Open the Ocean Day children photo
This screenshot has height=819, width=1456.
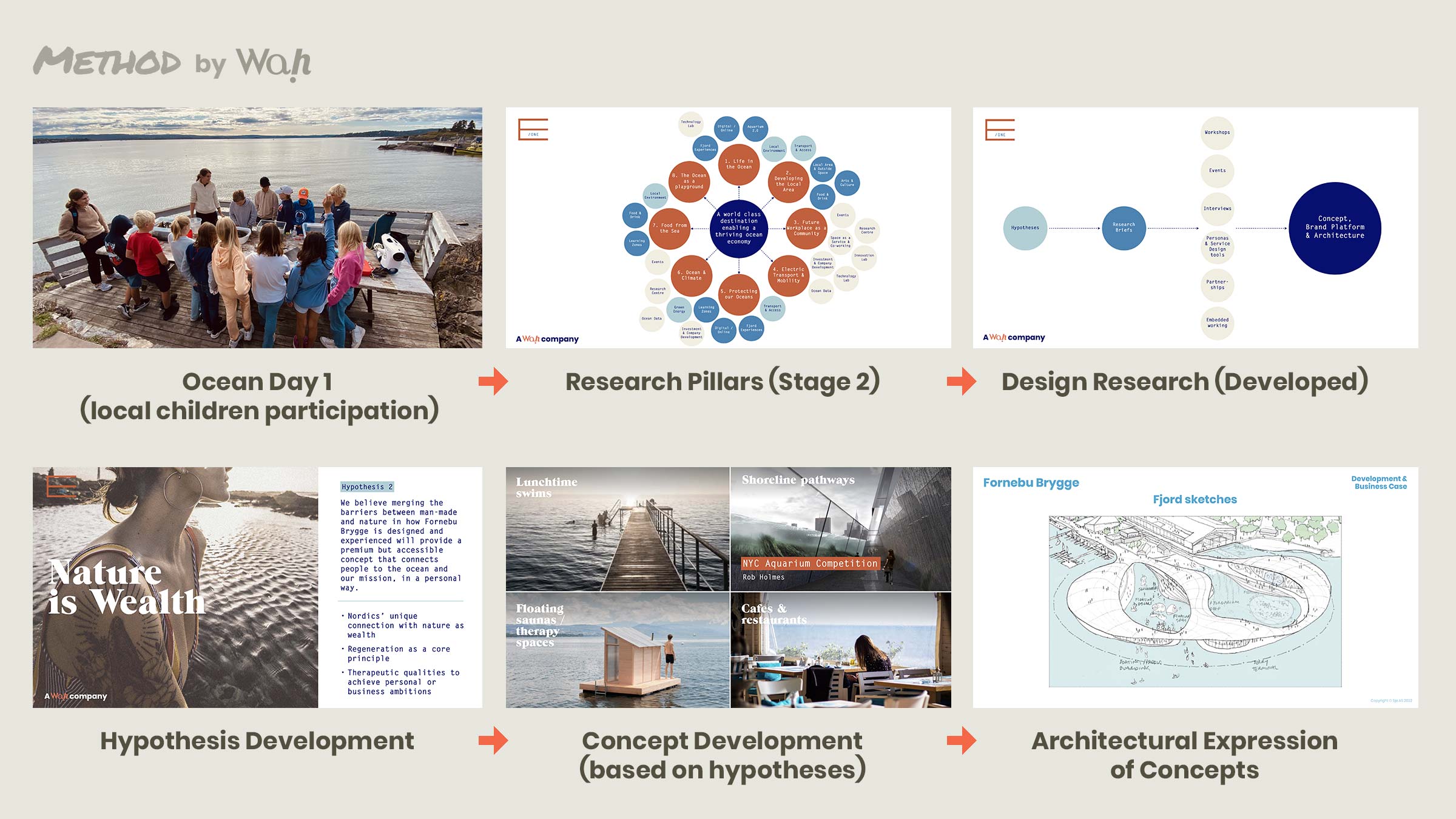click(x=257, y=227)
